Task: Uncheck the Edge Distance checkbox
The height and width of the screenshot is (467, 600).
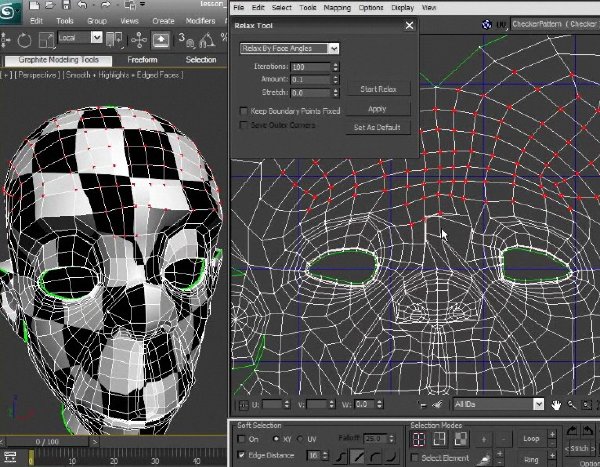Action: (x=241, y=455)
